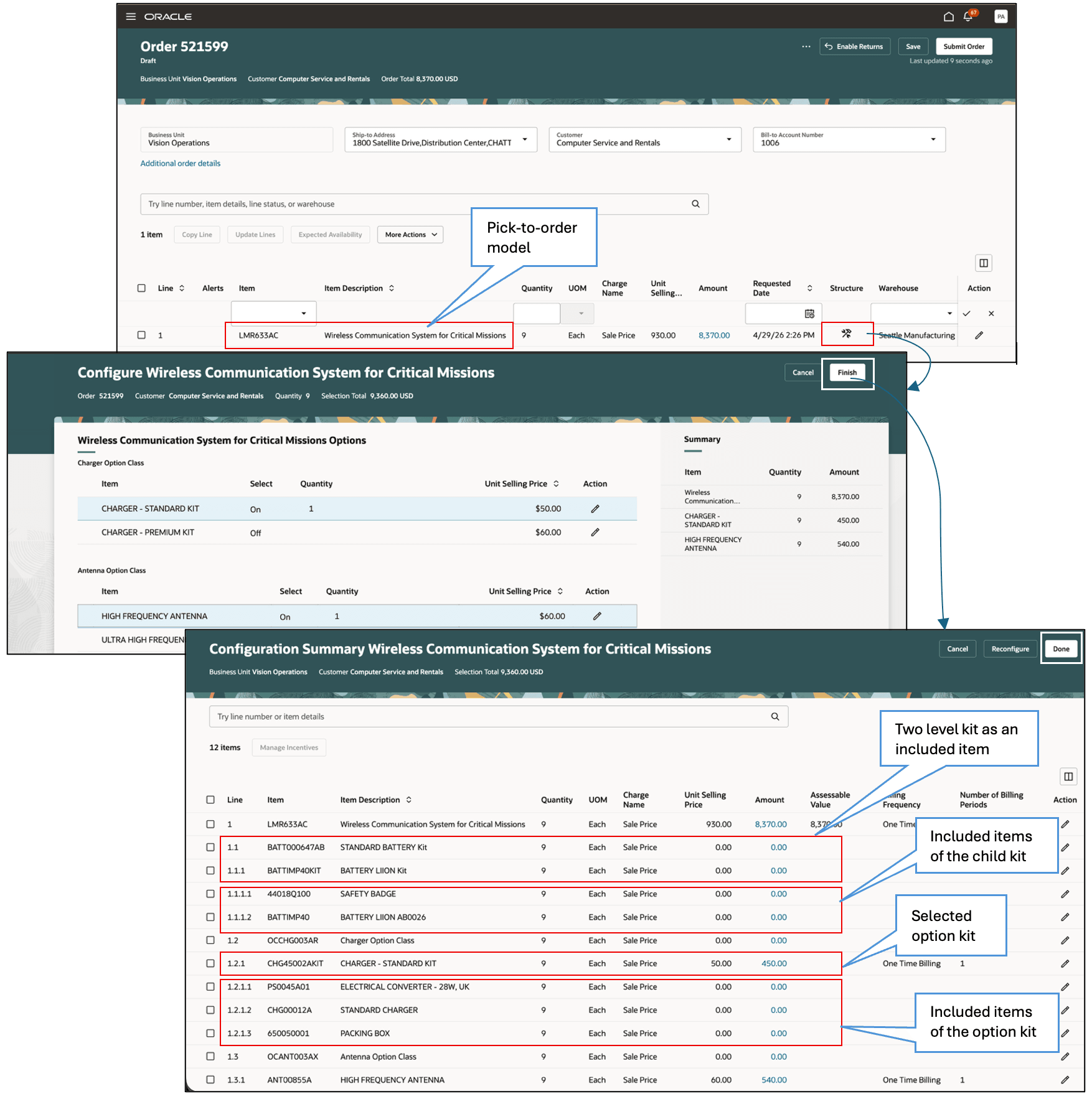Click the configure structure icon for LMR633AC
This screenshot has width=1092, height=1099.
(x=846, y=334)
